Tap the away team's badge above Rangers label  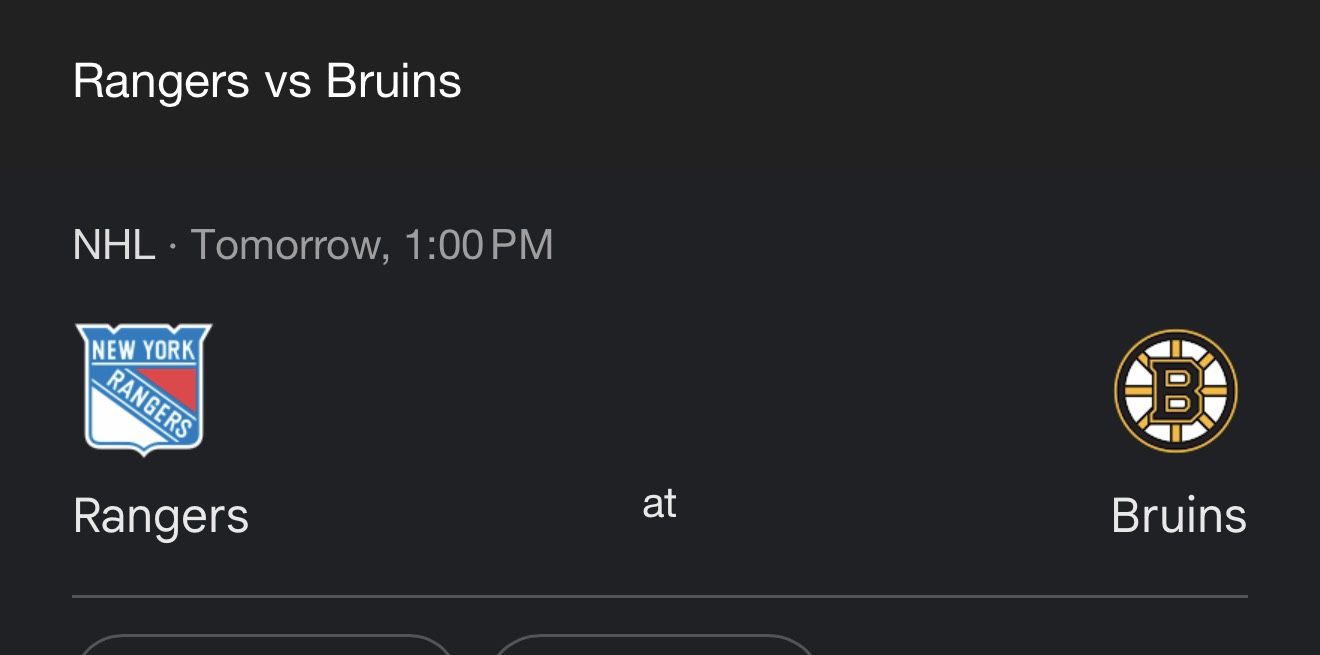click(x=143, y=389)
